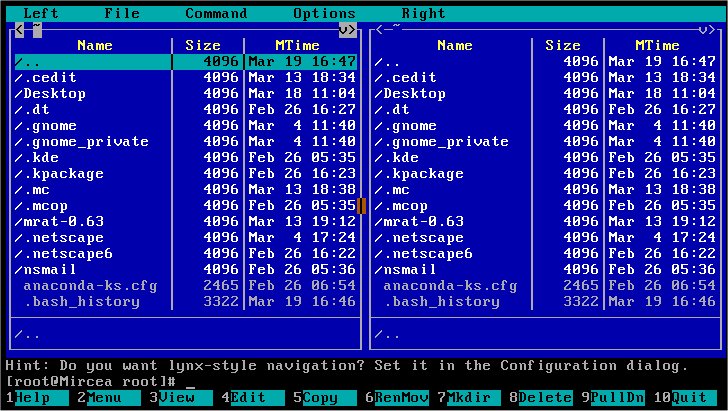Select .bash_history file in the right panel
The width and height of the screenshot is (728, 411).
[x=442, y=301]
